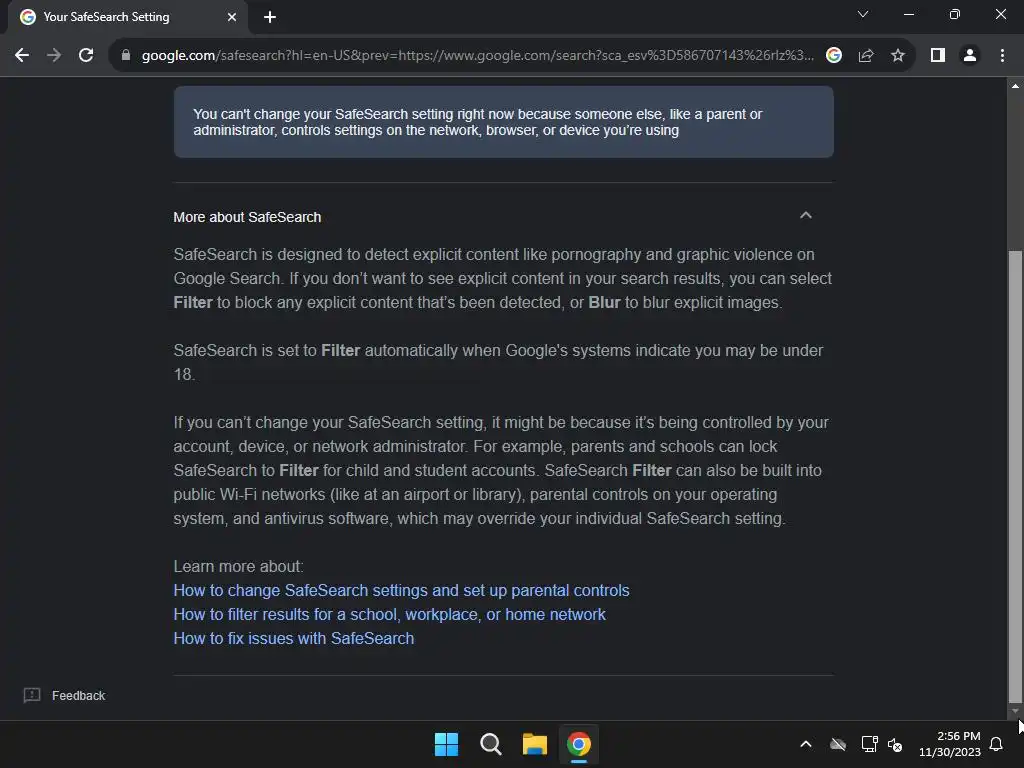Share this page using share icon

click(x=866, y=56)
